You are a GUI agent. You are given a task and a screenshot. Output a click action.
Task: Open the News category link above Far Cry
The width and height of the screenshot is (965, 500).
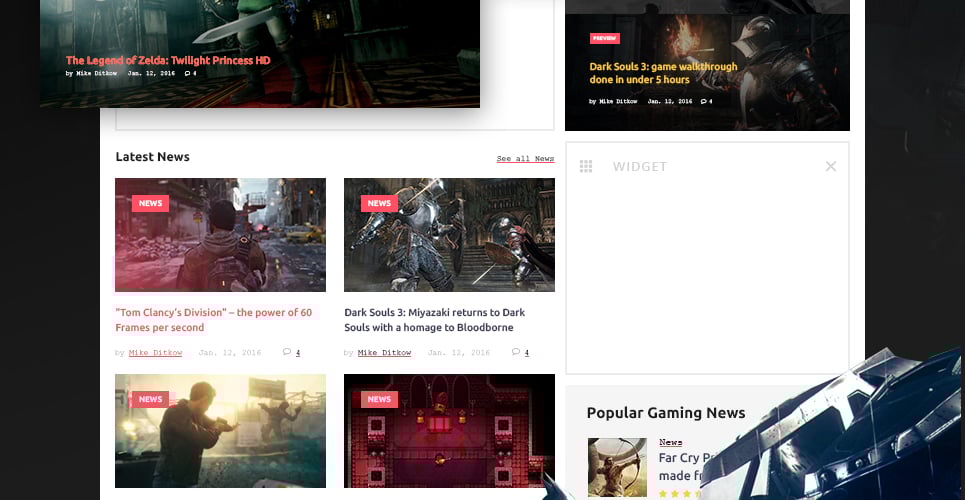(x=670, y=442)
